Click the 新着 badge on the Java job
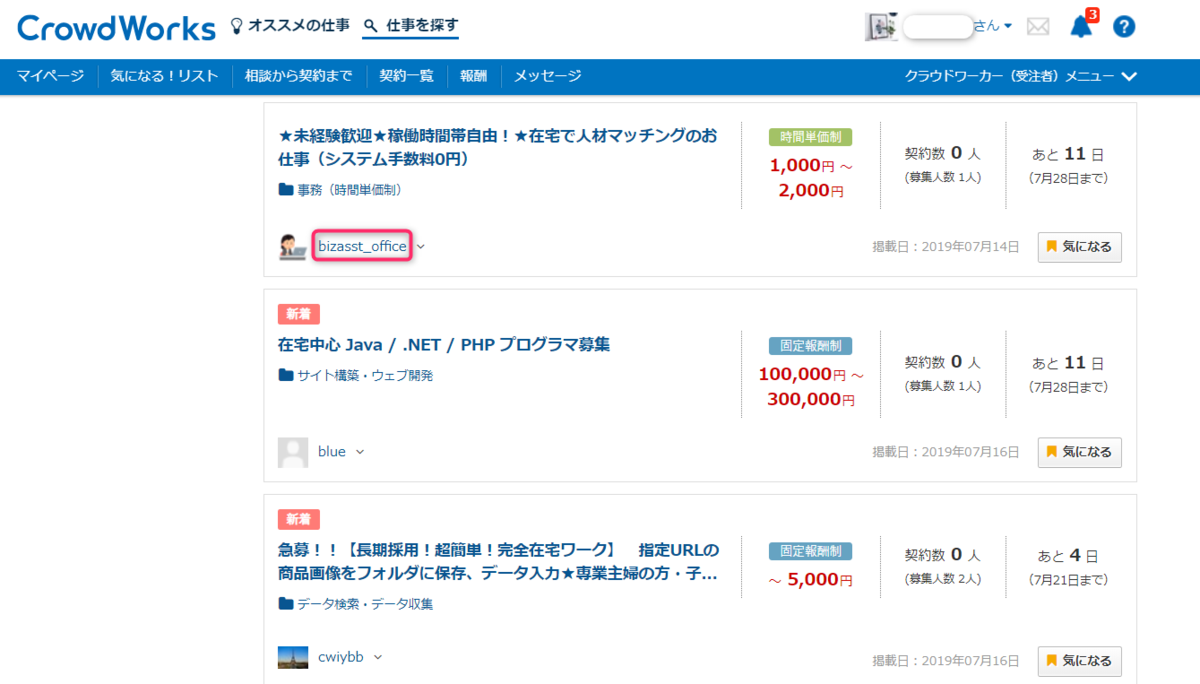This screenshot has height=684, width=1200. [299, 314]
